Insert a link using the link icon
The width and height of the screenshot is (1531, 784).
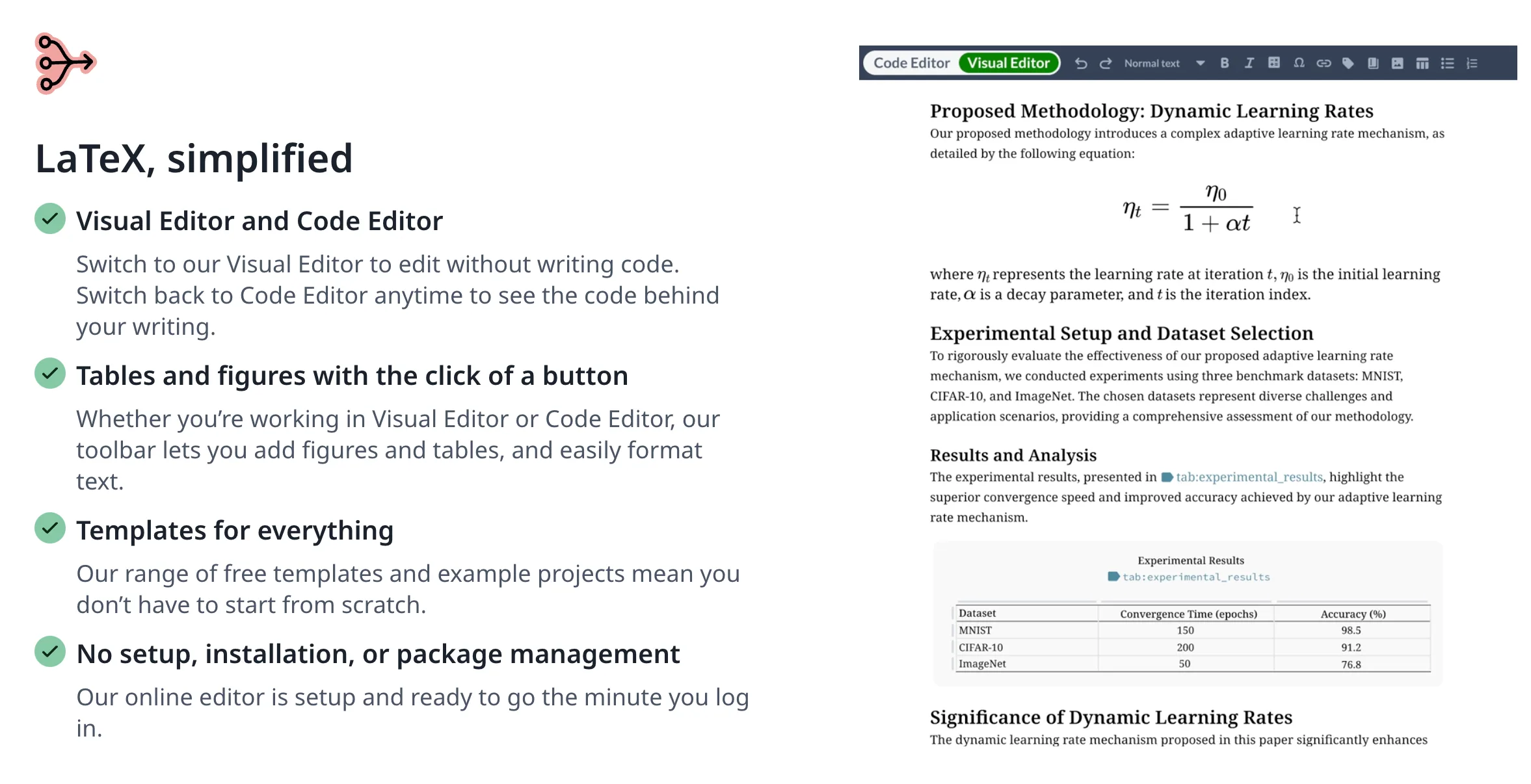pyautogui.click(x=1325, y=62)
